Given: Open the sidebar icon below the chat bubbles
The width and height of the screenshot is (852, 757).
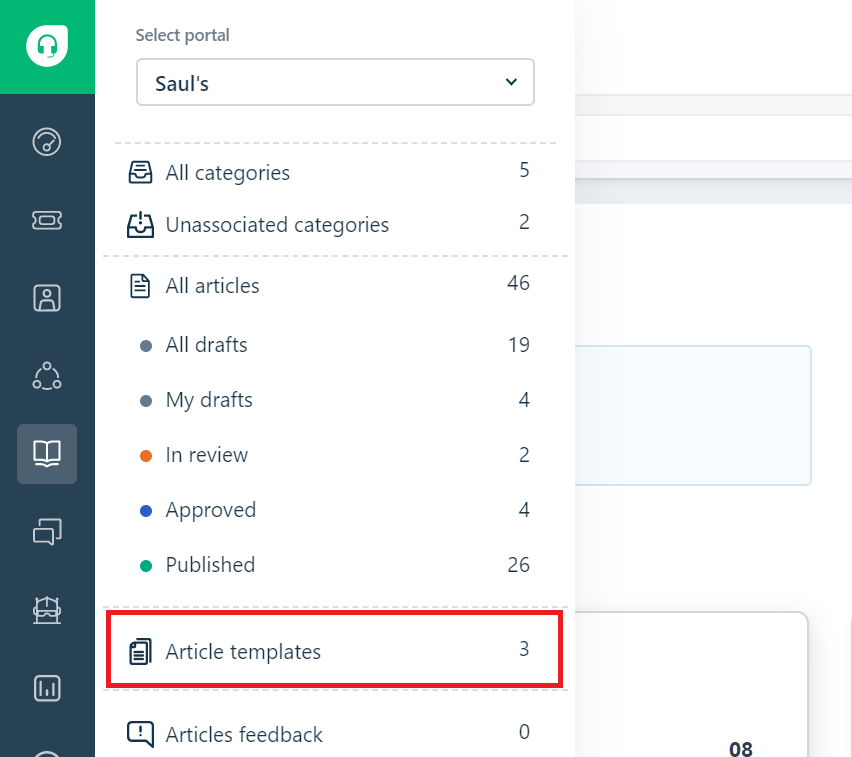Looking at the screenshot, I should (47, 610).
